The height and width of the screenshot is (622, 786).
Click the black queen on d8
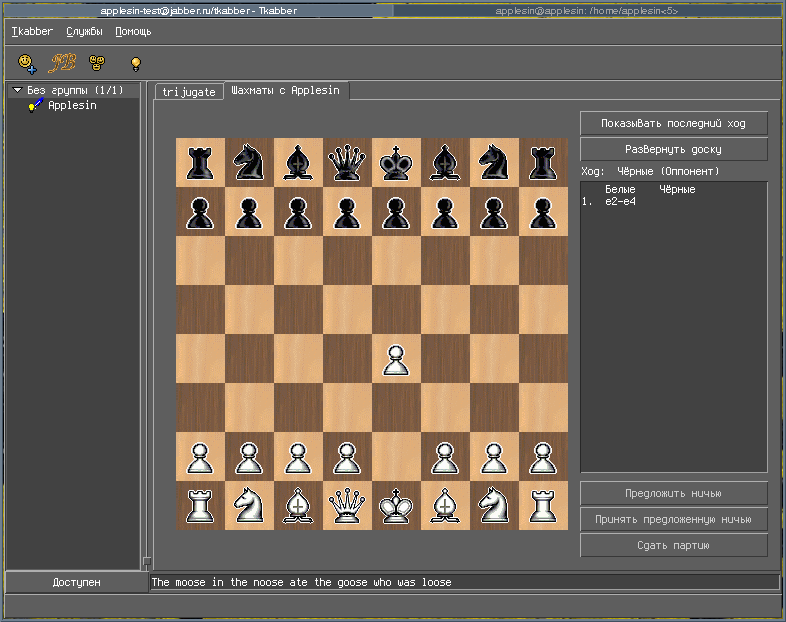pos(347,162)
